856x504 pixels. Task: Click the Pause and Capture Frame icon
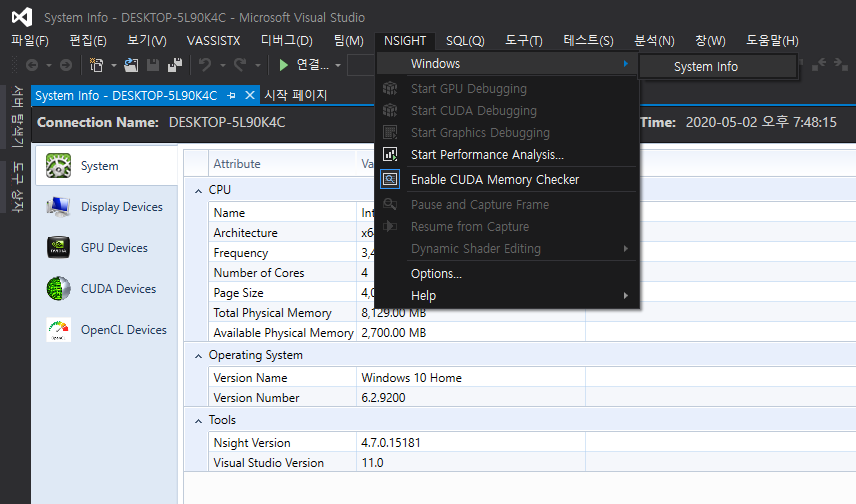[x=390, y=204]
